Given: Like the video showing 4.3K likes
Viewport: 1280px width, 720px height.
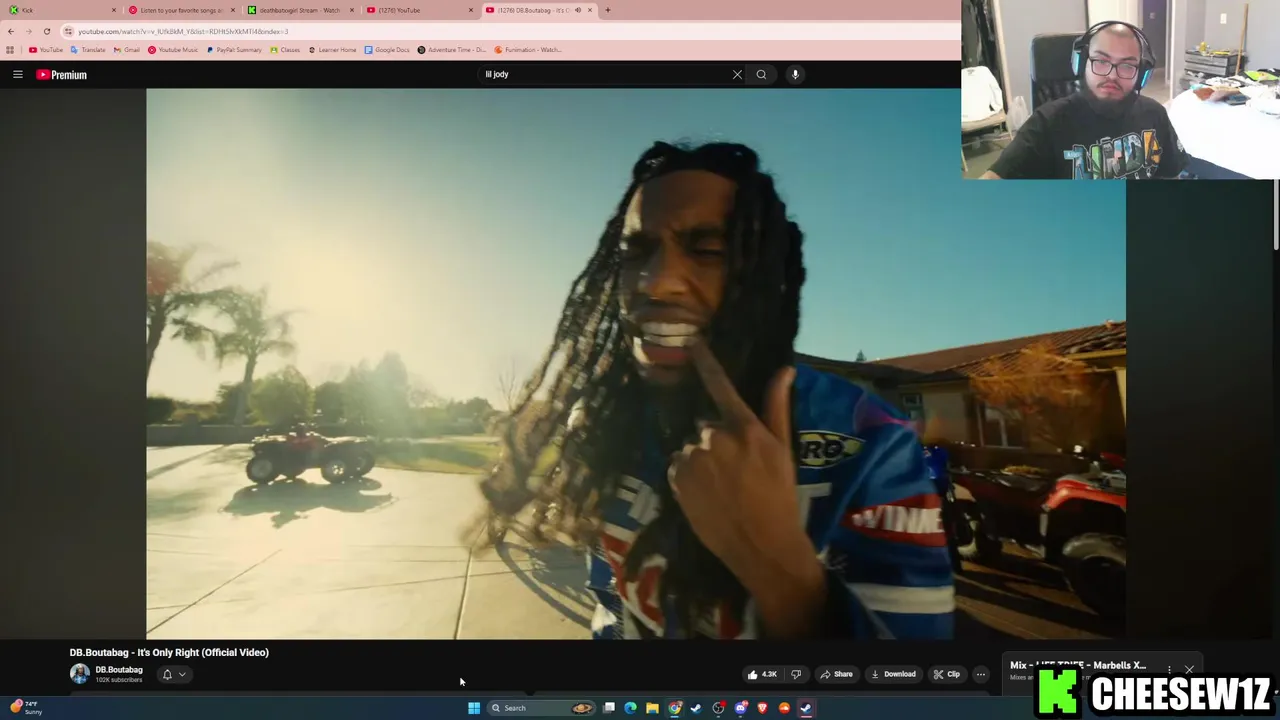Looking at the screenshot, I should point(762,674).
